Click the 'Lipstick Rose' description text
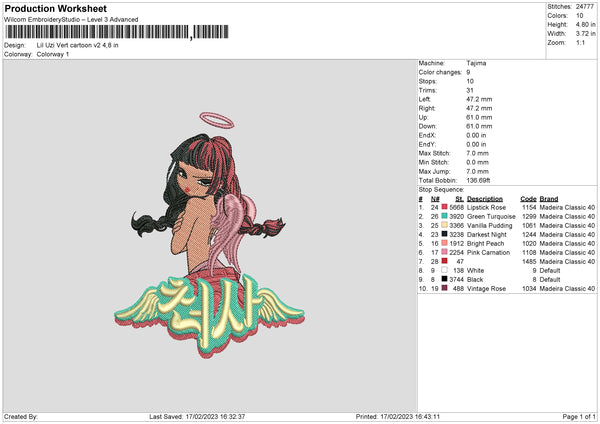This screenshot has height=424, width=600. point(486,207)
